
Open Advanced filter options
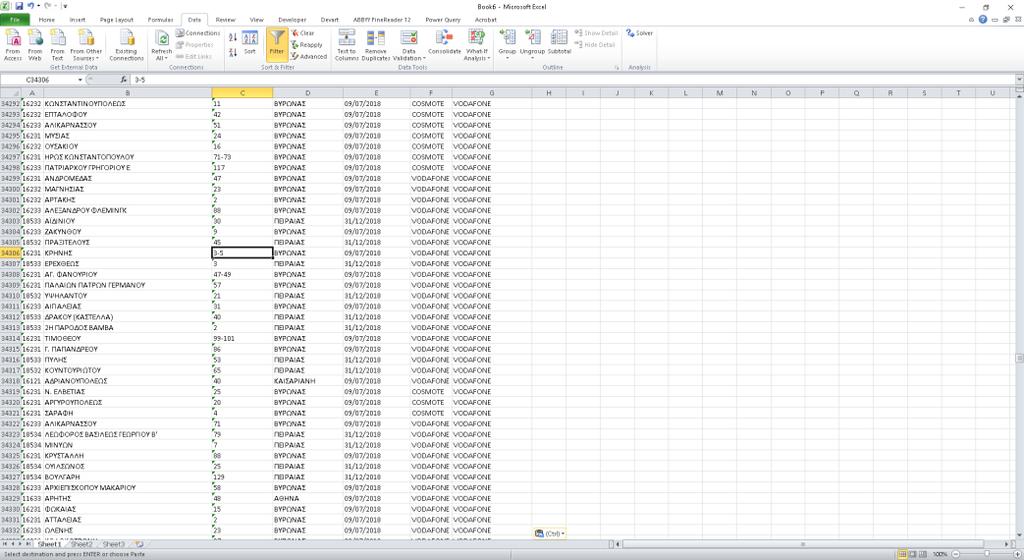click(309, 56)
